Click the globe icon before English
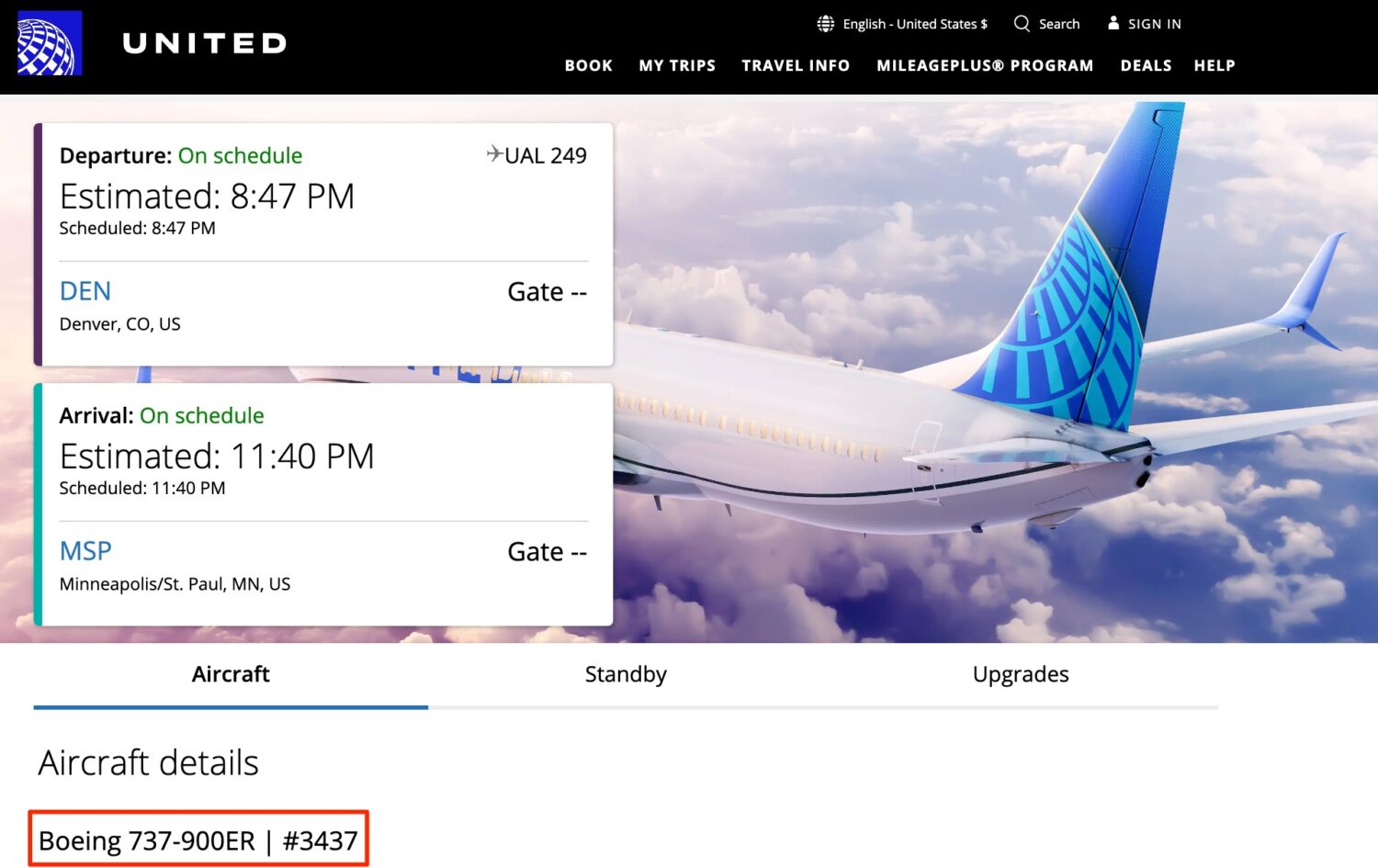The image size is (1378, 868). pyautogui.click(x=825, y=23)
